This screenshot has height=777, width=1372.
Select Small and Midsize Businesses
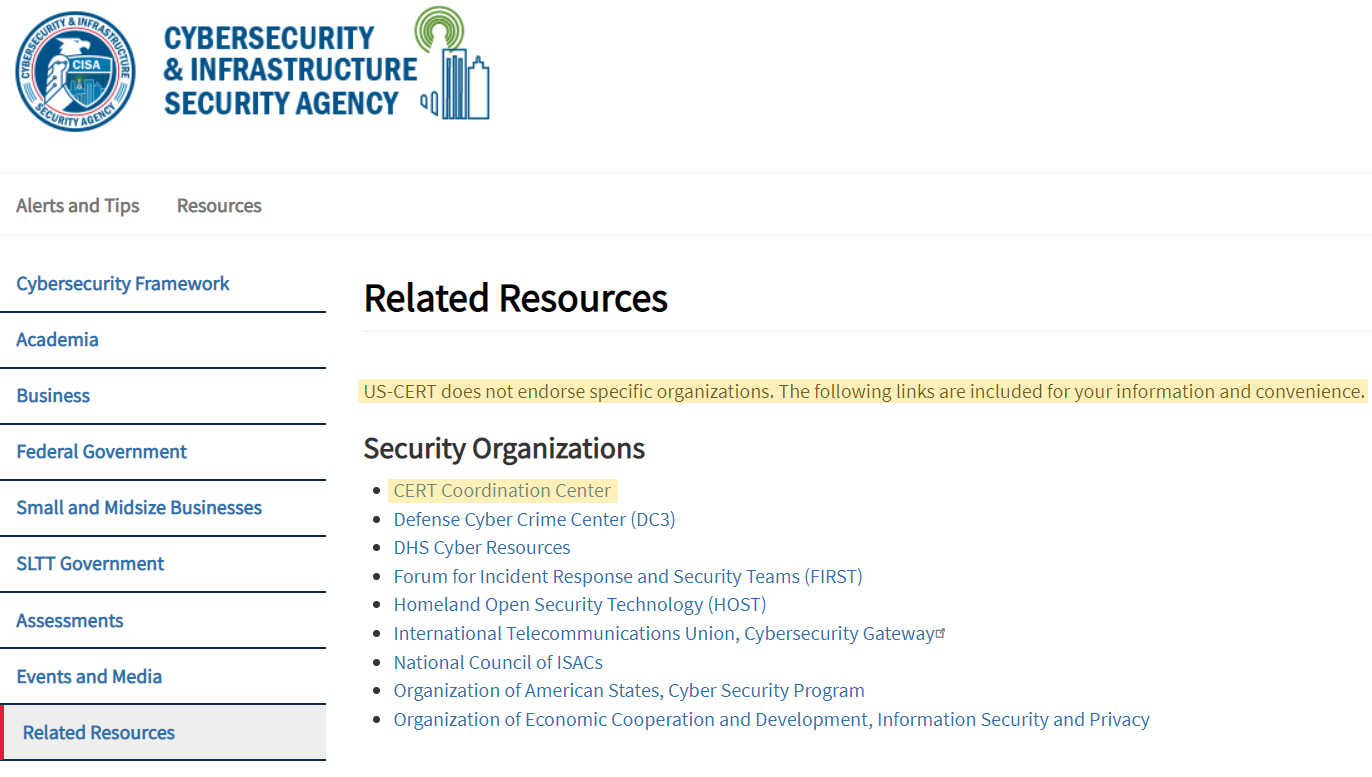[139, 508]
